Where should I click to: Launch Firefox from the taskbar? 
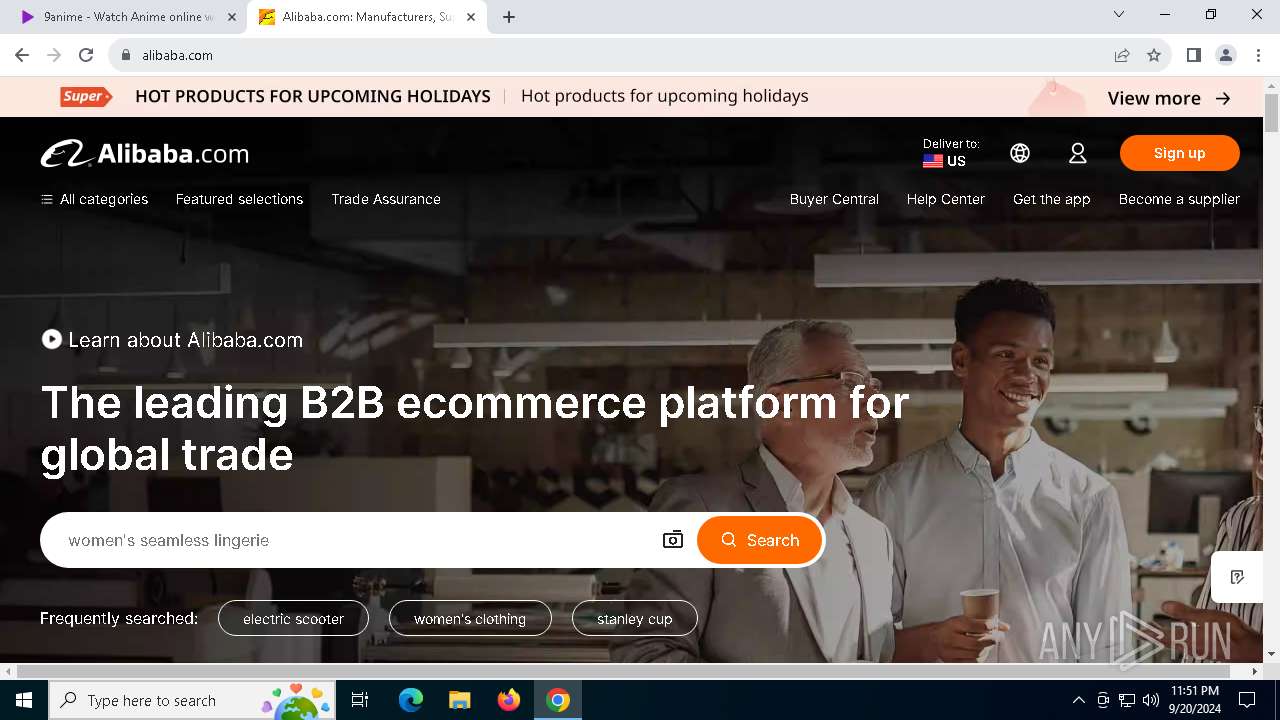509,700
